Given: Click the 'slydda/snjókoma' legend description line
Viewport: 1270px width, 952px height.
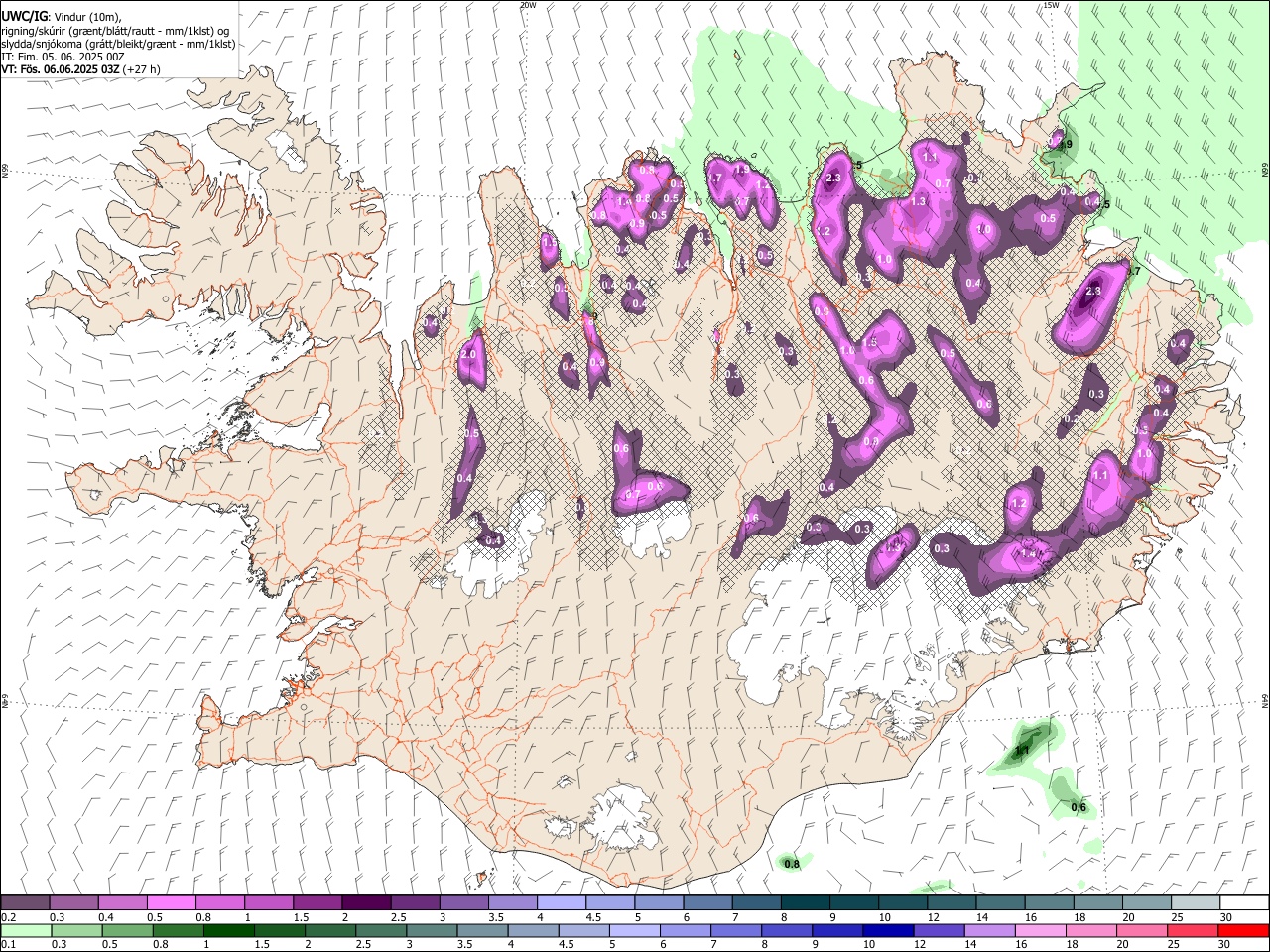Looking at the screenshot, I should coord(118,44).
